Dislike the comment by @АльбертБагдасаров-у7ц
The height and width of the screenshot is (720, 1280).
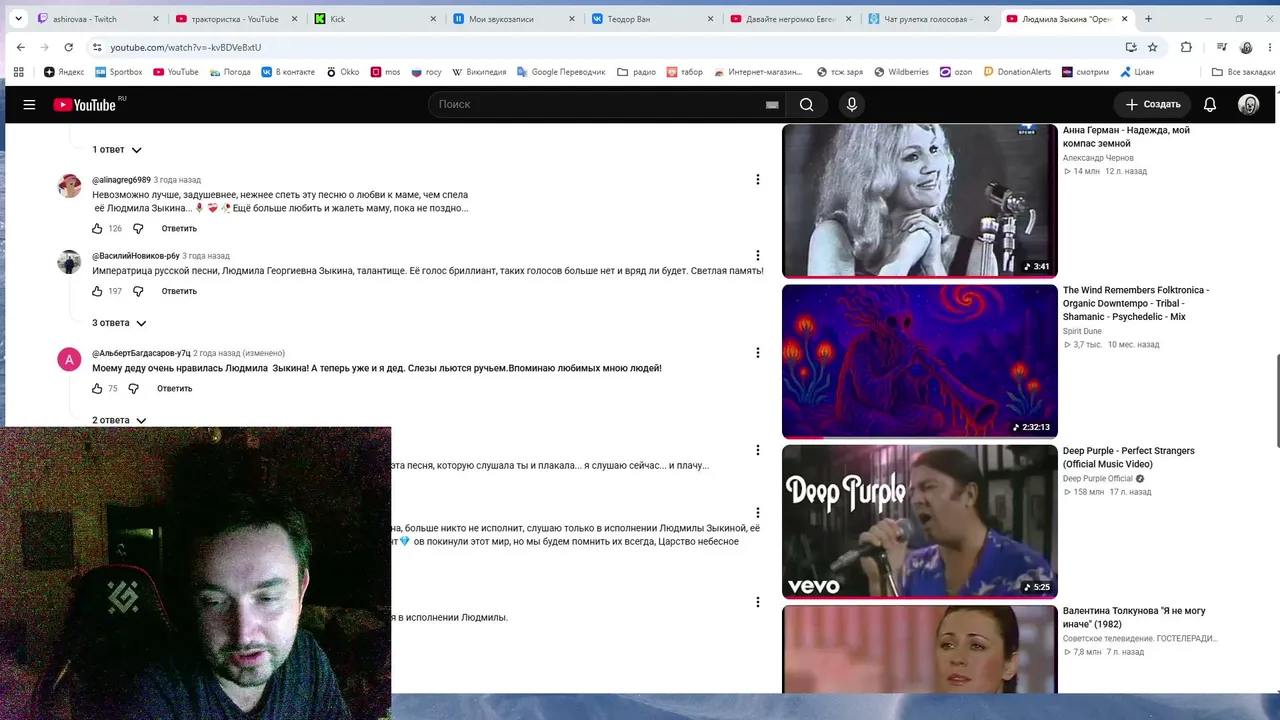click(x=133, y=388)
